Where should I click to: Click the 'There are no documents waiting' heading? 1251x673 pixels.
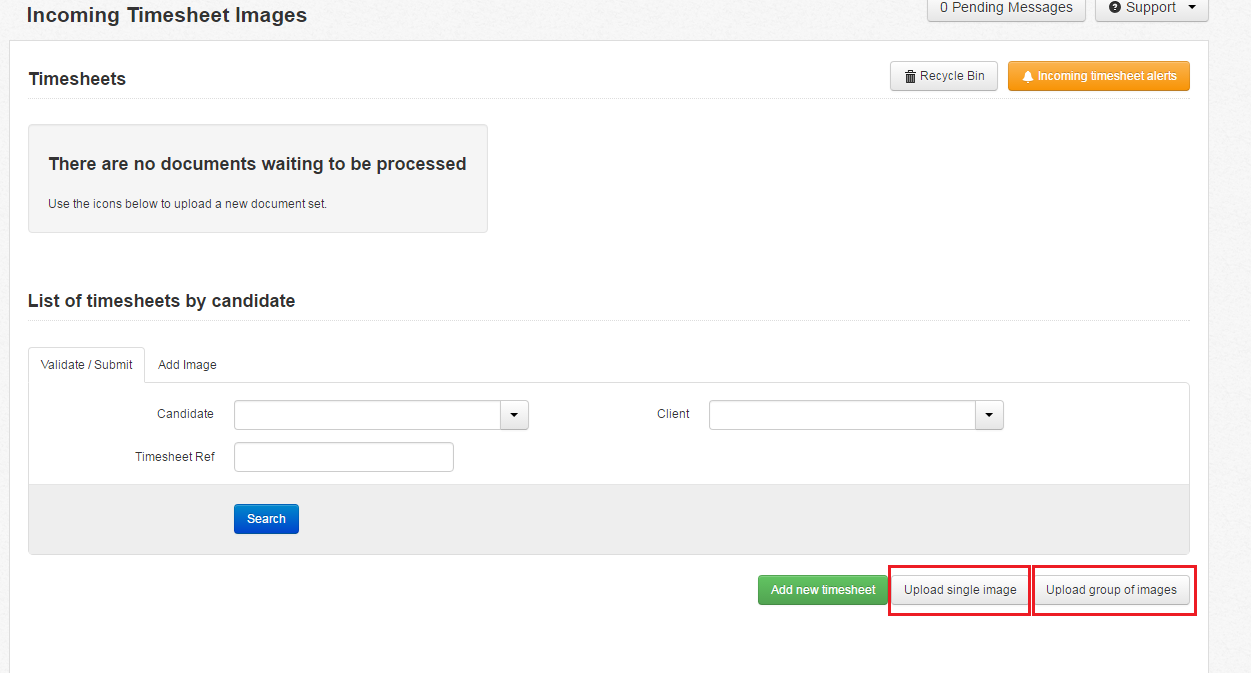coord(257,164)
